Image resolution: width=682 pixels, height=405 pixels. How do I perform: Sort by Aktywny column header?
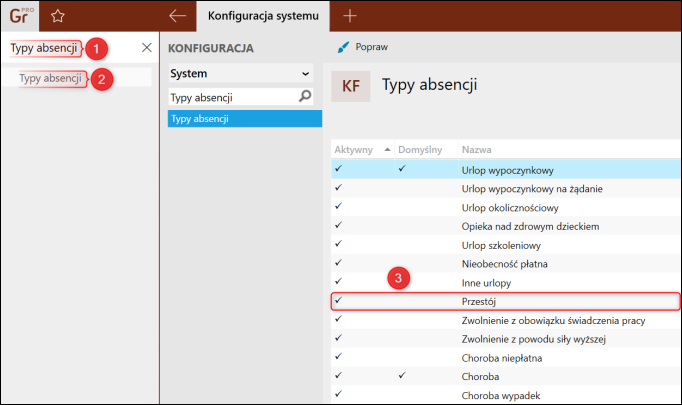(x=362, y=150)
